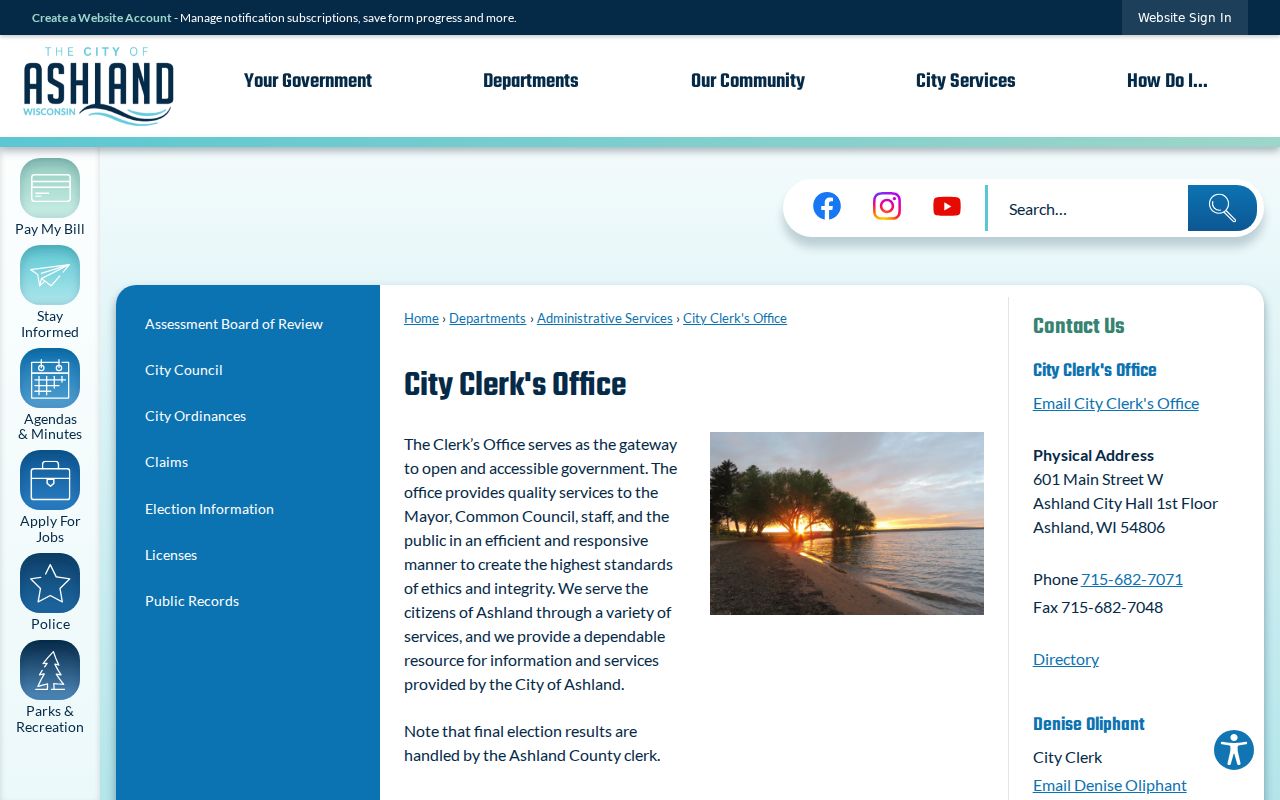Viewport: 1280px width, 800px height.
Task: Open the Pay My Bill icon
Action: (x=50, y=188)
